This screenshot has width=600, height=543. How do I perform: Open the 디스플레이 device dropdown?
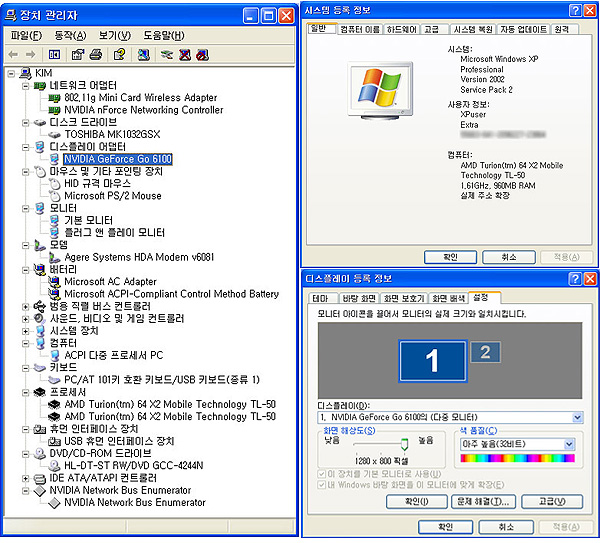coord(577,417)
